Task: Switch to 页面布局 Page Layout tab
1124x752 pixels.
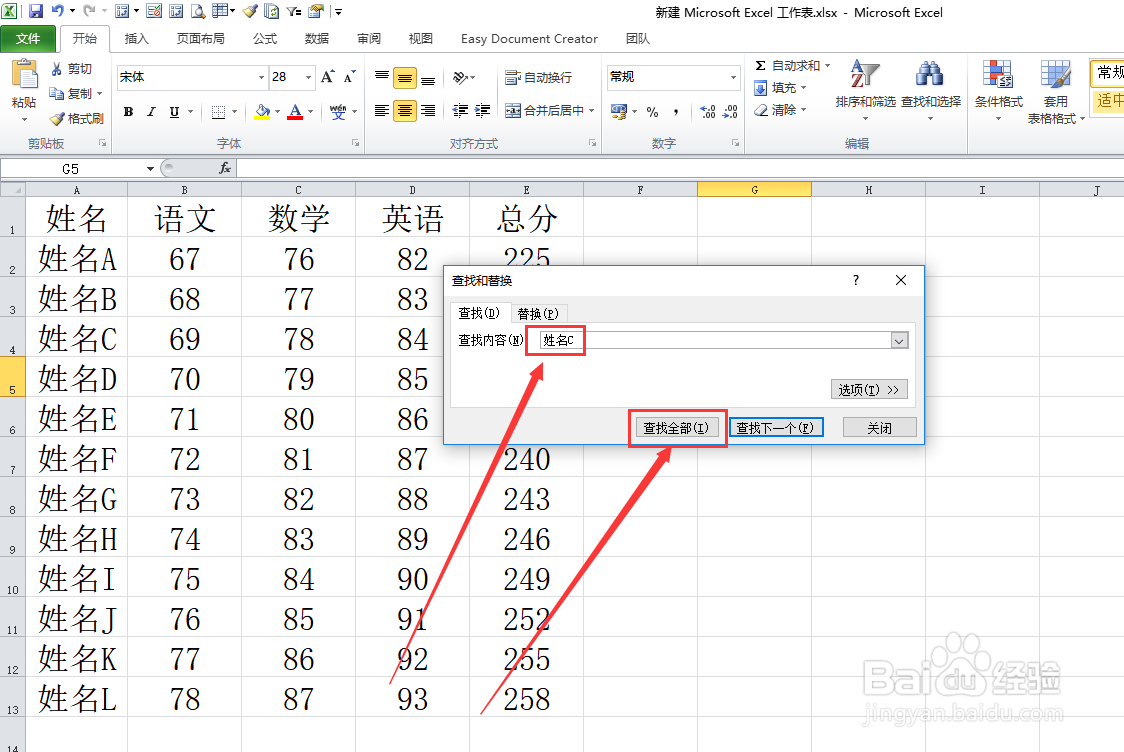Action: (x=201, y=39)
